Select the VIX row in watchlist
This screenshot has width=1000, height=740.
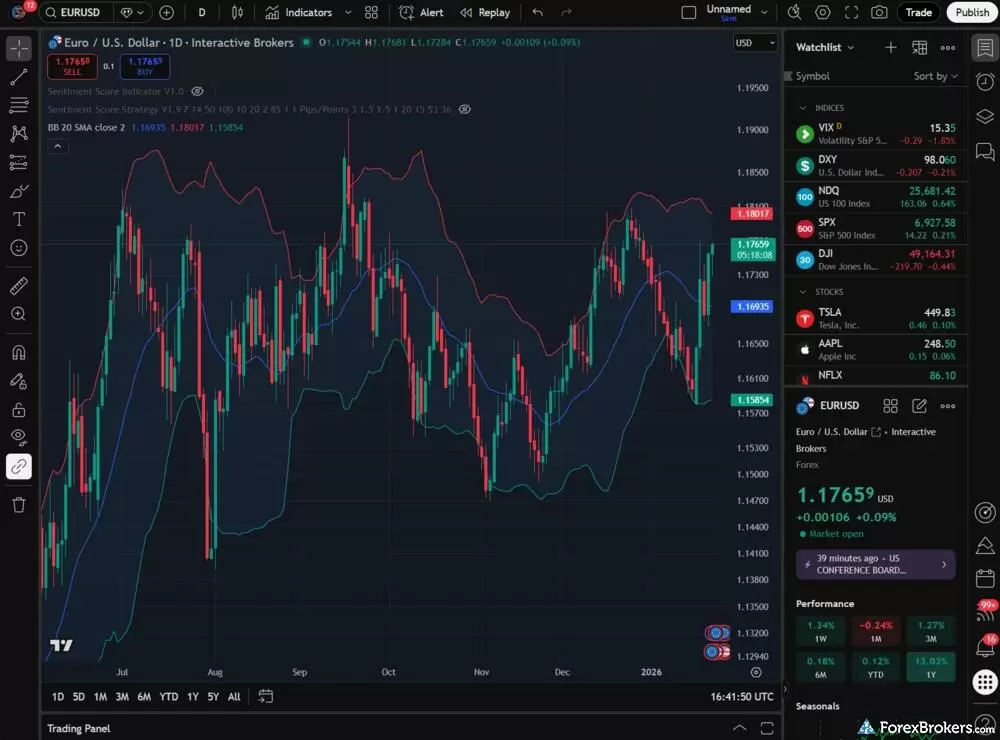point(876,134)
